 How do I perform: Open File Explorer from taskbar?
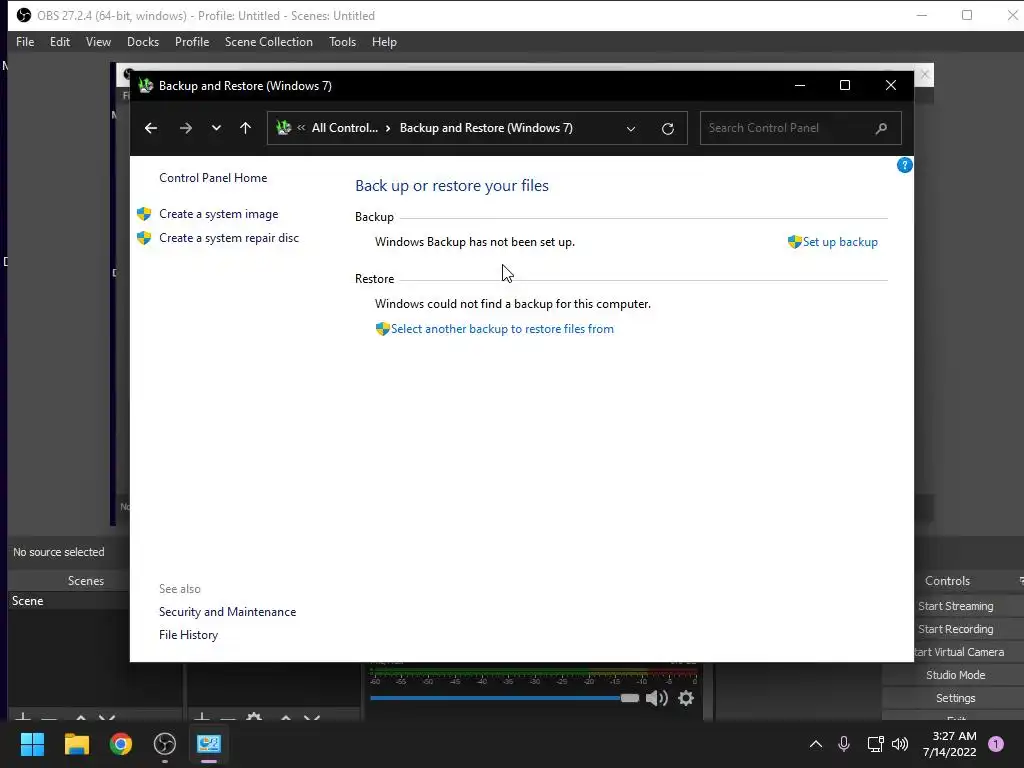[x=76, y=744]
